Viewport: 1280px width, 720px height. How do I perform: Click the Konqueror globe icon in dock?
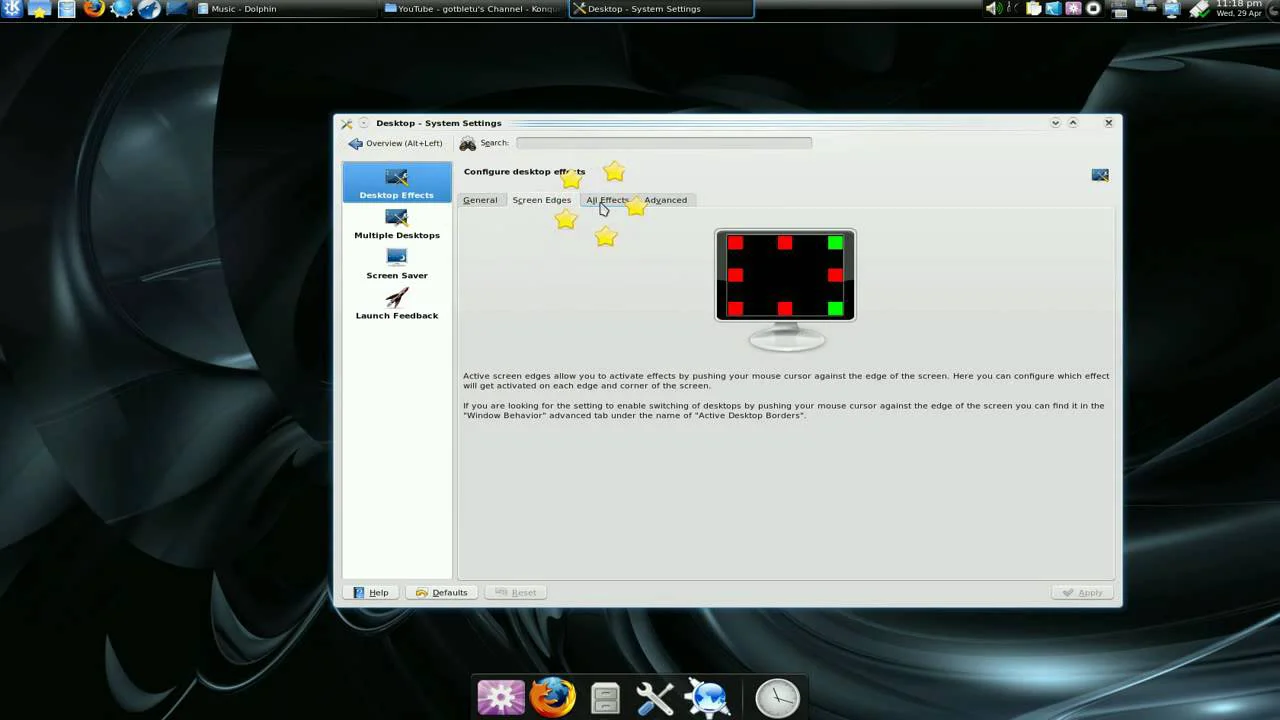point(708,697)
